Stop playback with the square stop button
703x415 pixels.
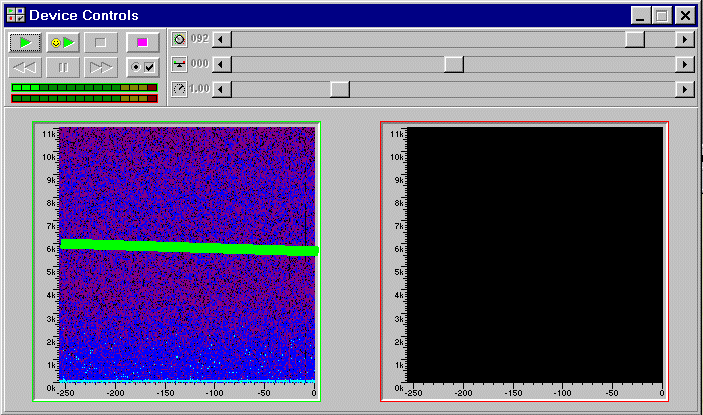(101, 43)
